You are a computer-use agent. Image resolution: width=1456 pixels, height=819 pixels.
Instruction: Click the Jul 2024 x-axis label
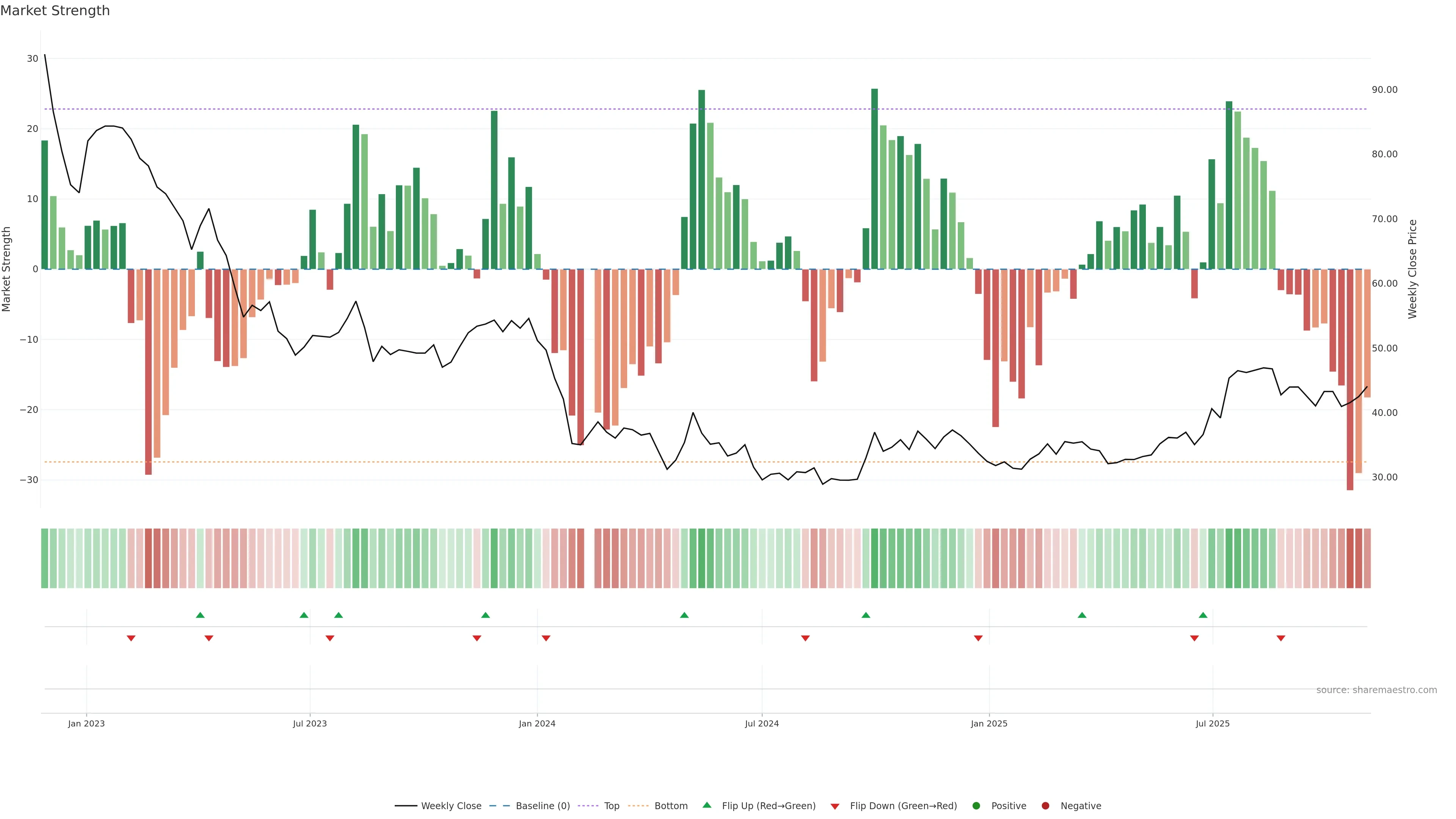point(761,723)
